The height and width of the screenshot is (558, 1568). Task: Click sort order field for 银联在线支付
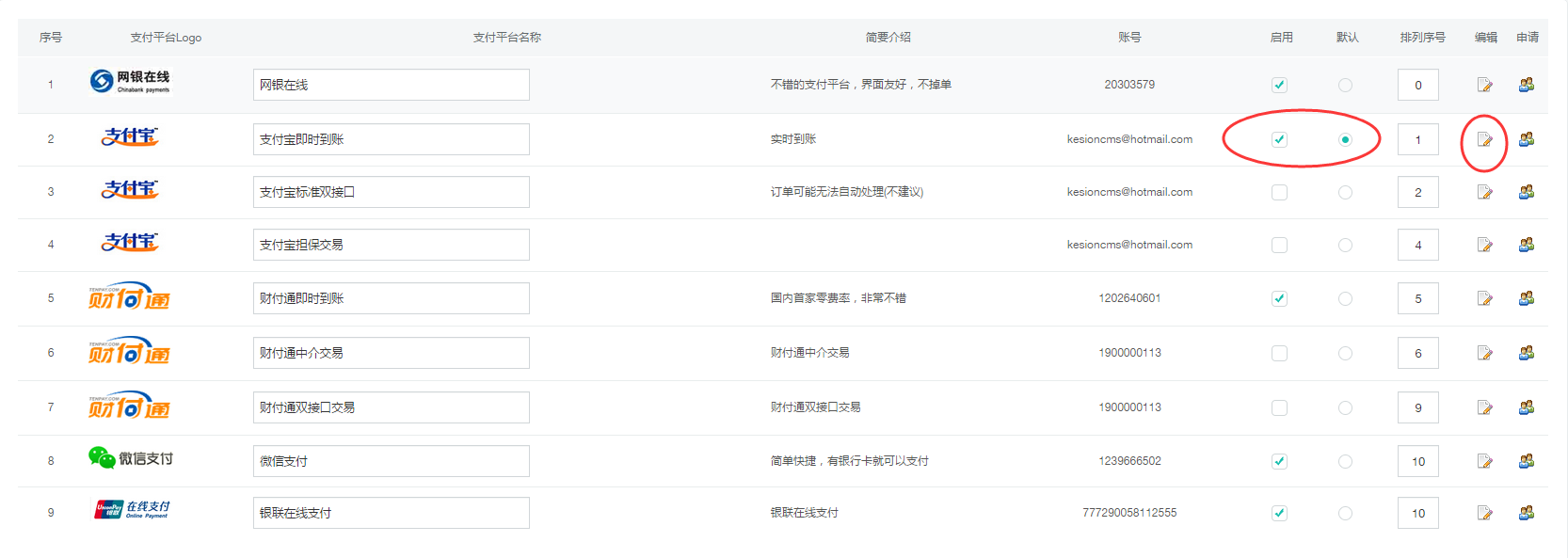click(x=1417, y=513)
